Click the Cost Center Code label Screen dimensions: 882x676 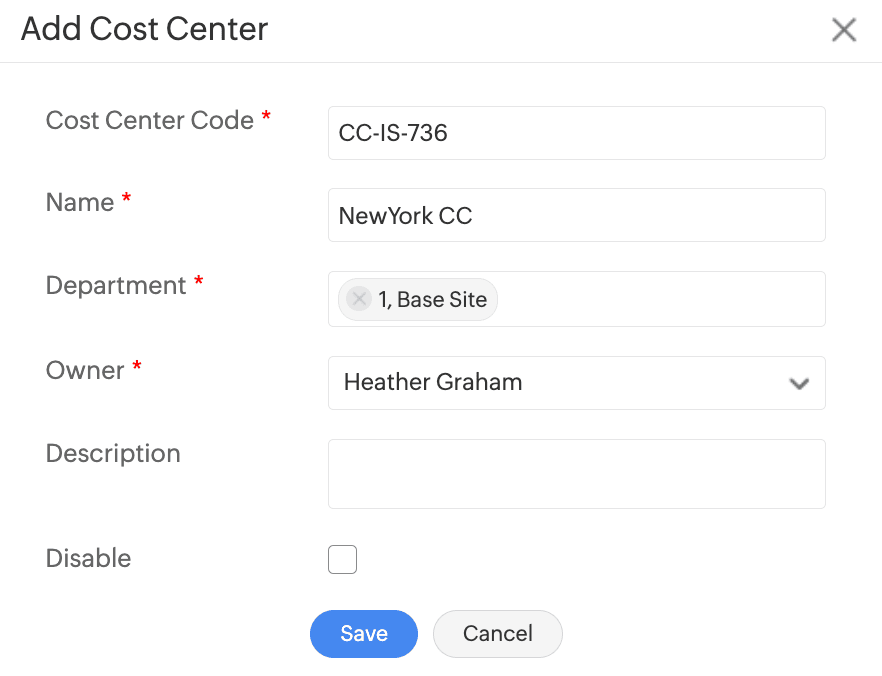click(150, 121)
